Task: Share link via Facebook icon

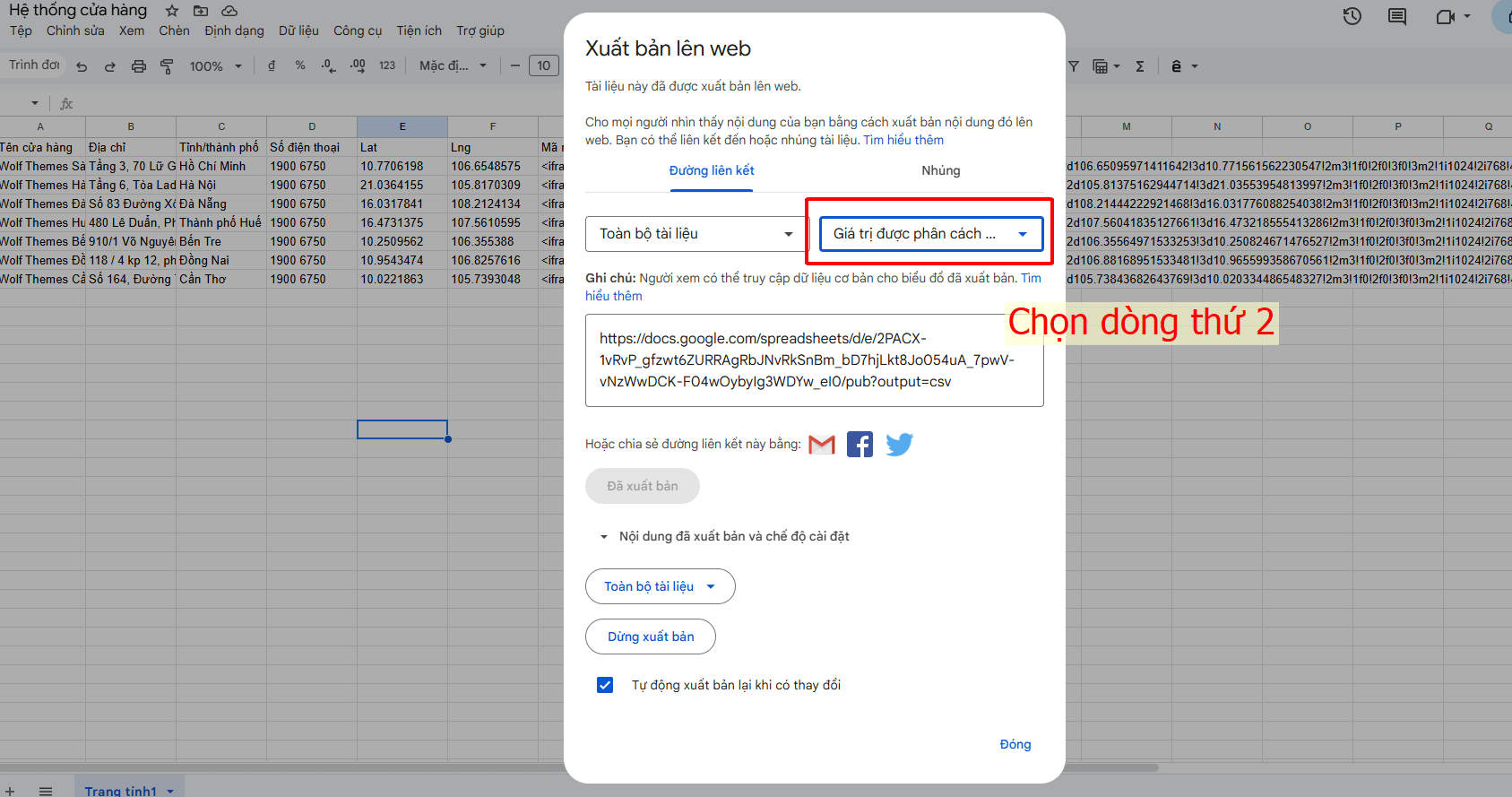Action: click(860, 445)
